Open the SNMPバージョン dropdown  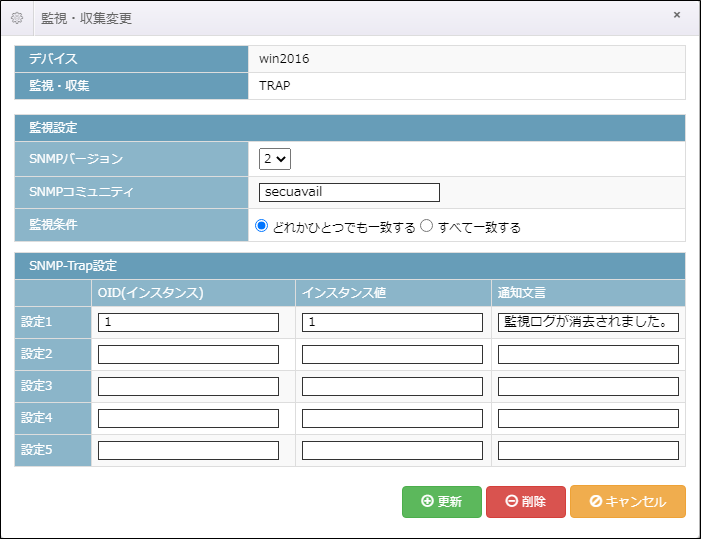point(274,159)
